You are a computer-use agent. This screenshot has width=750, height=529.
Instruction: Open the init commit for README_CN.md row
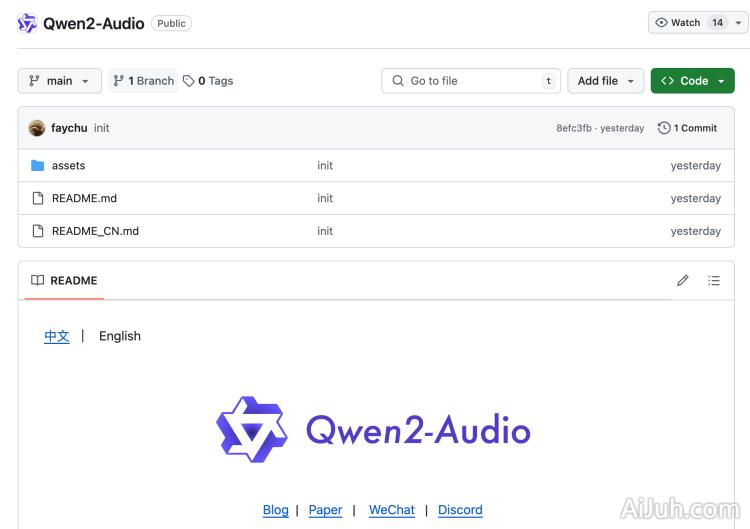point(325,231)
